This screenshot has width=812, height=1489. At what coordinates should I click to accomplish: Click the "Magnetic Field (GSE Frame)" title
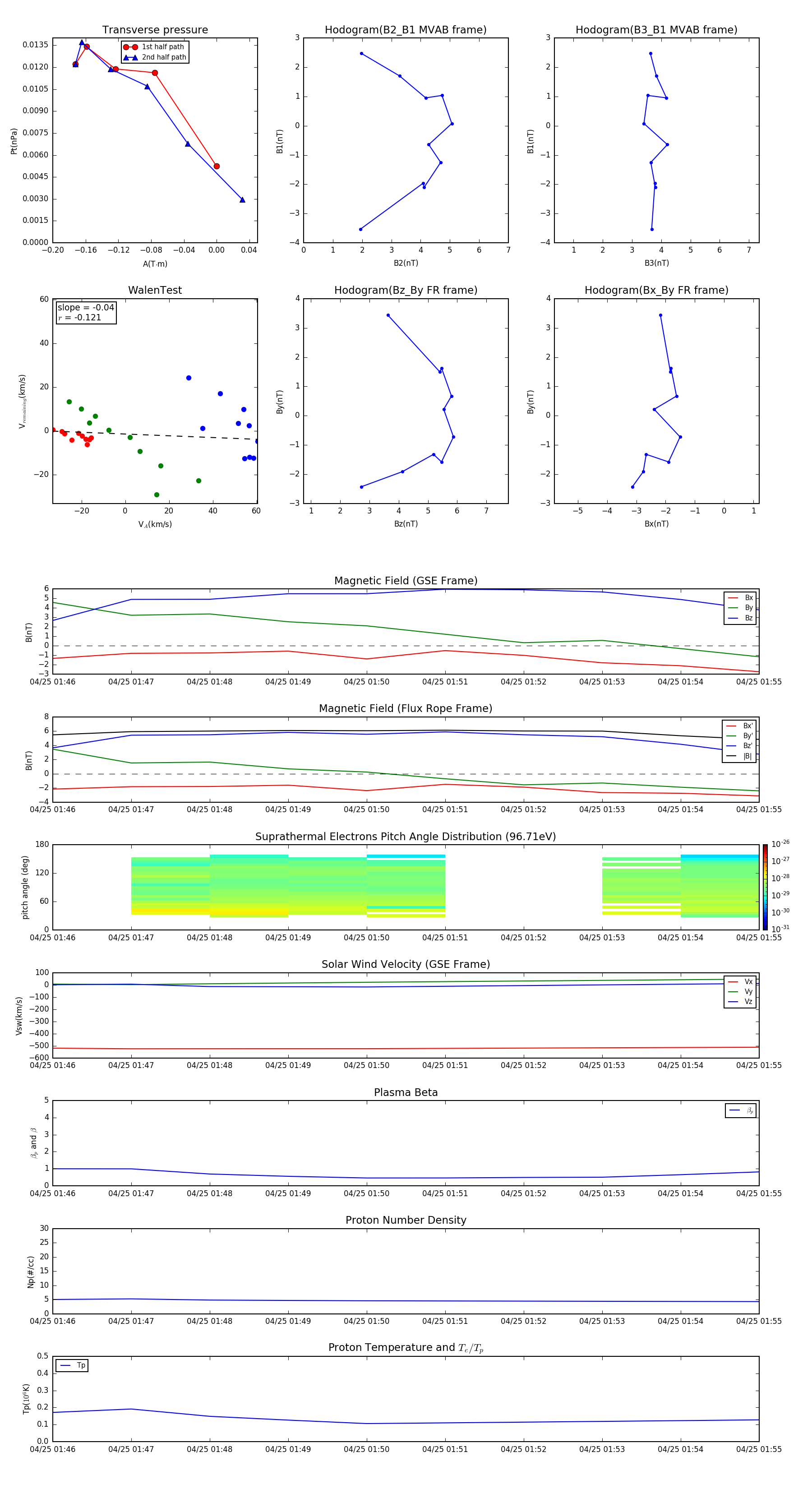[x=406, y=580]
